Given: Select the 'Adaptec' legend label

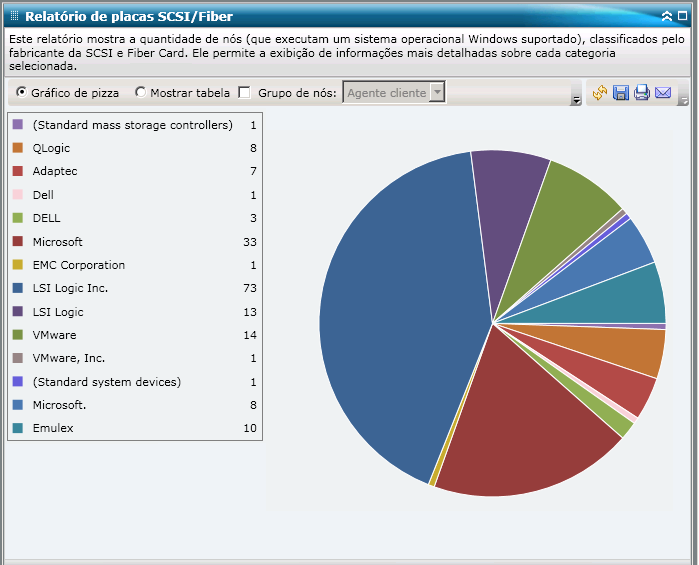Looking at the screenshot, I should [x=55, y=171].
